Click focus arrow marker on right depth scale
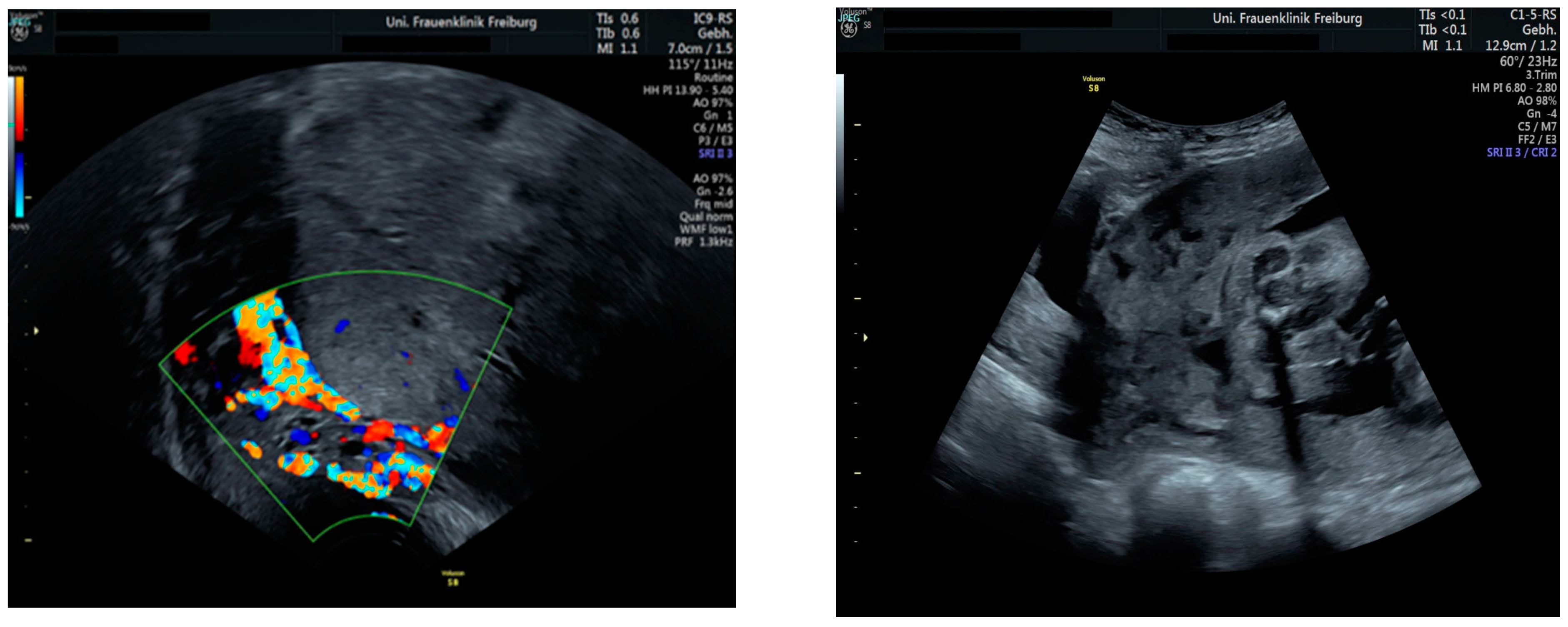This screenshot has width=1568, height=627. point(865,337)
